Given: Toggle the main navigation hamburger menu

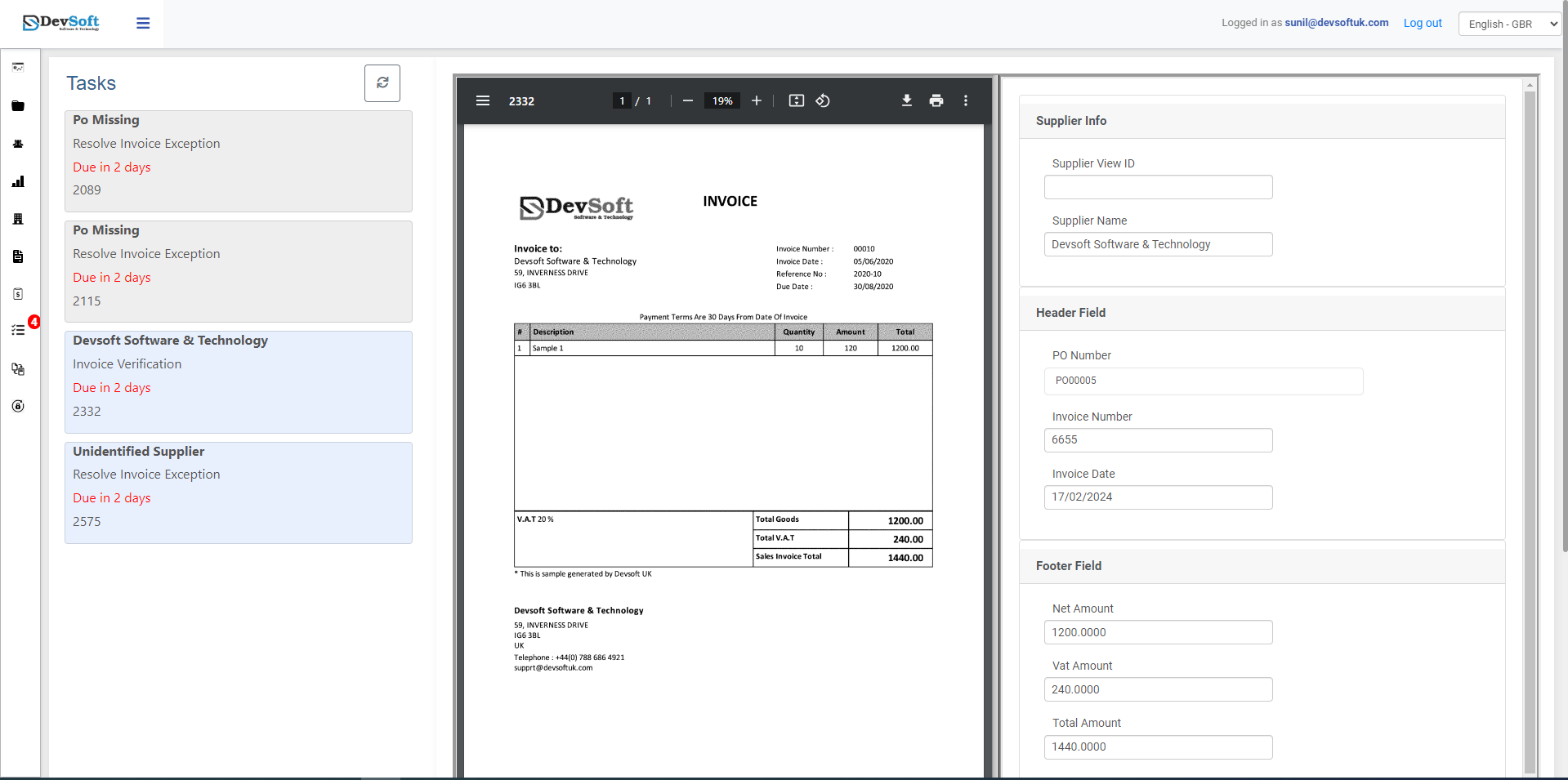Looking at the screenshot, I should coord(143,23).
